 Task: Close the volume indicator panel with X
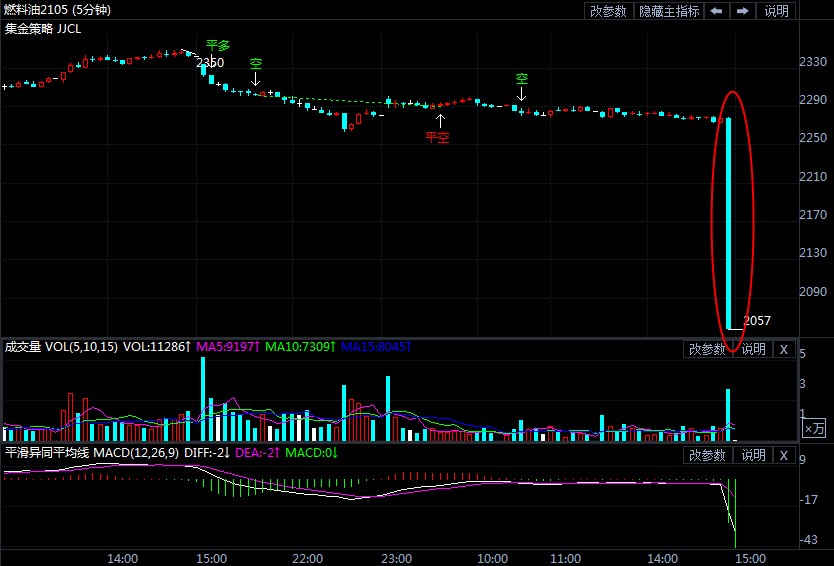[x=784, y=349]
